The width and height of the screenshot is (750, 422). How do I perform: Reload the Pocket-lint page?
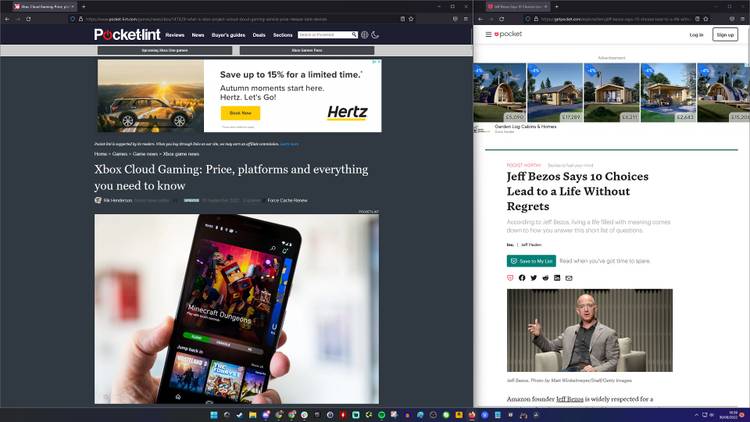click(x=28, y=19)
